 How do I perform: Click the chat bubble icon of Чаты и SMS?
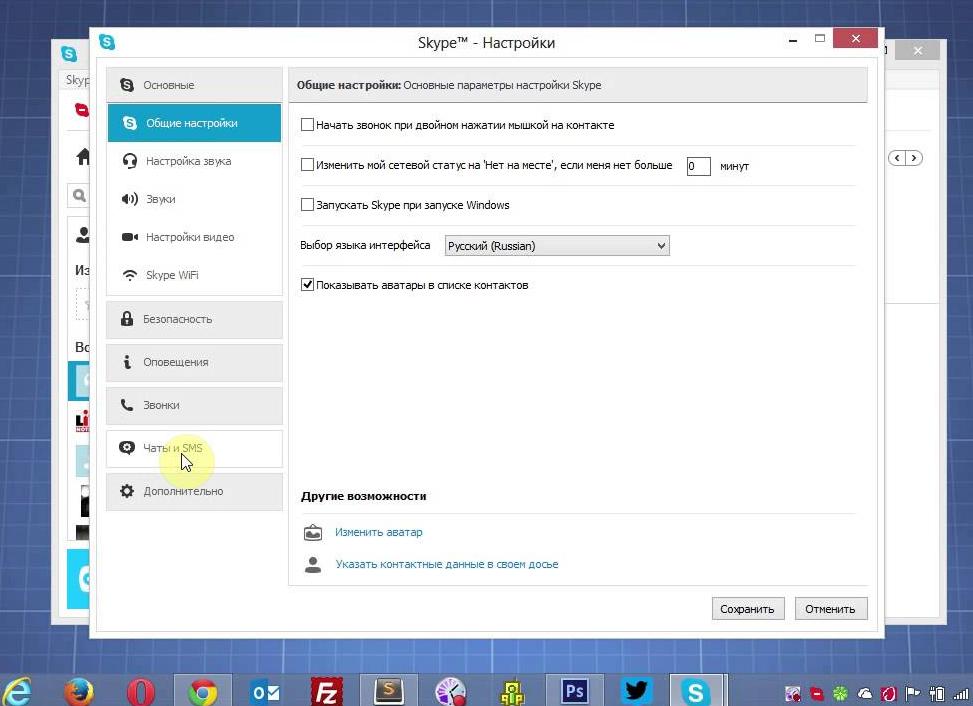[x=127, y=447]
